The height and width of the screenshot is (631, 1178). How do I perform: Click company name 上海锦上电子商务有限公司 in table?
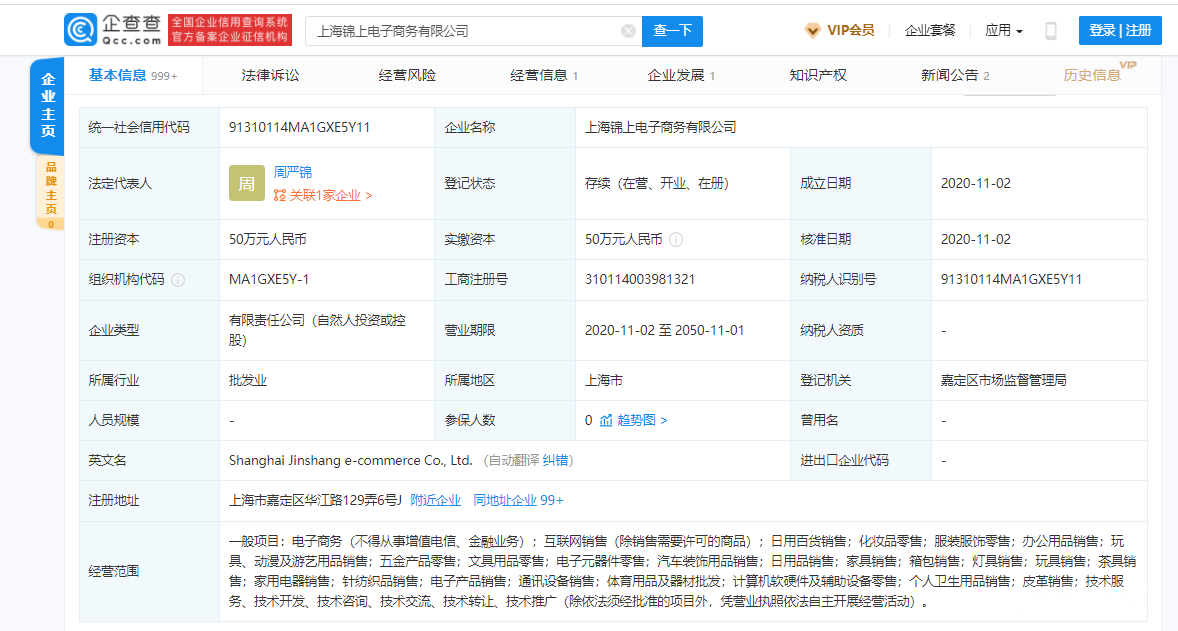click(x=661, y=128)
